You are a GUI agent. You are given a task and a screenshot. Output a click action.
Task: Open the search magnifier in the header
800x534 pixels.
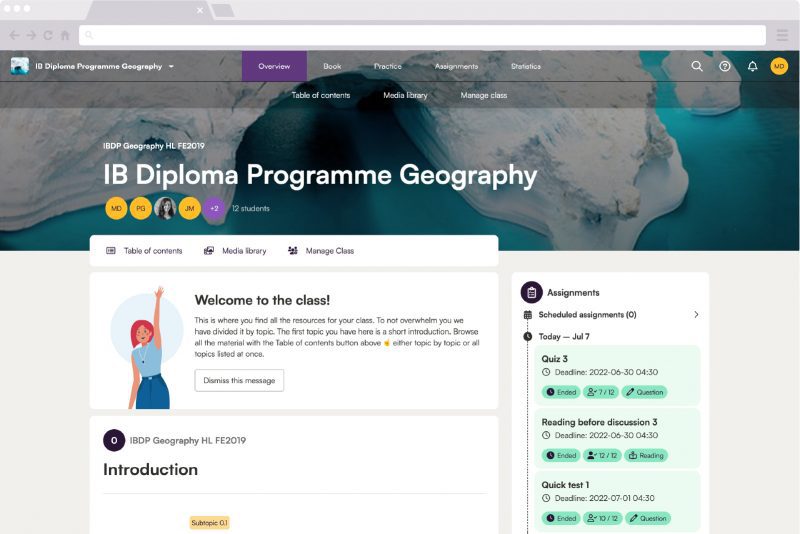coord(697,66)
